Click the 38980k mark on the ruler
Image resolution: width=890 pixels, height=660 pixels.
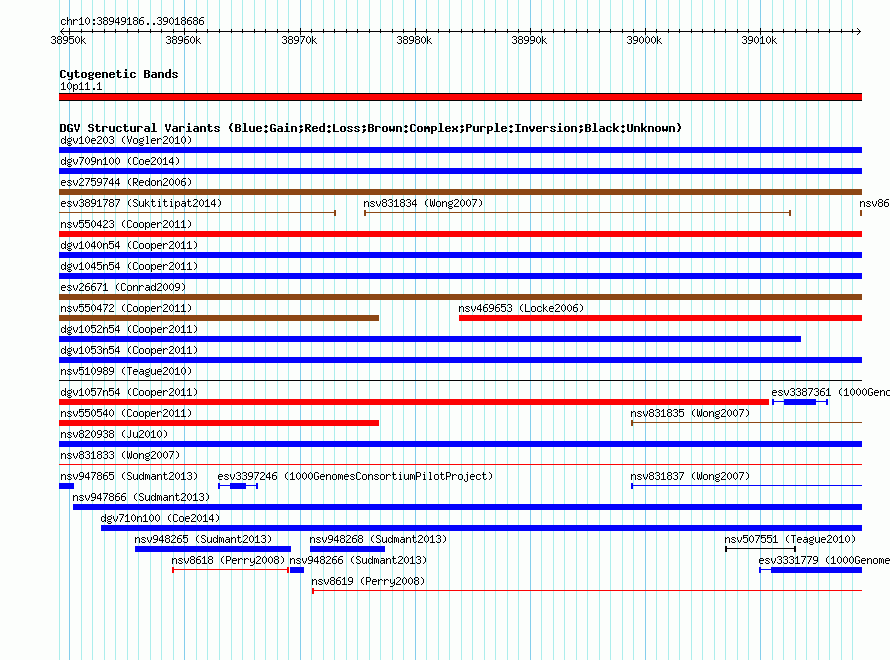[414, 40]
